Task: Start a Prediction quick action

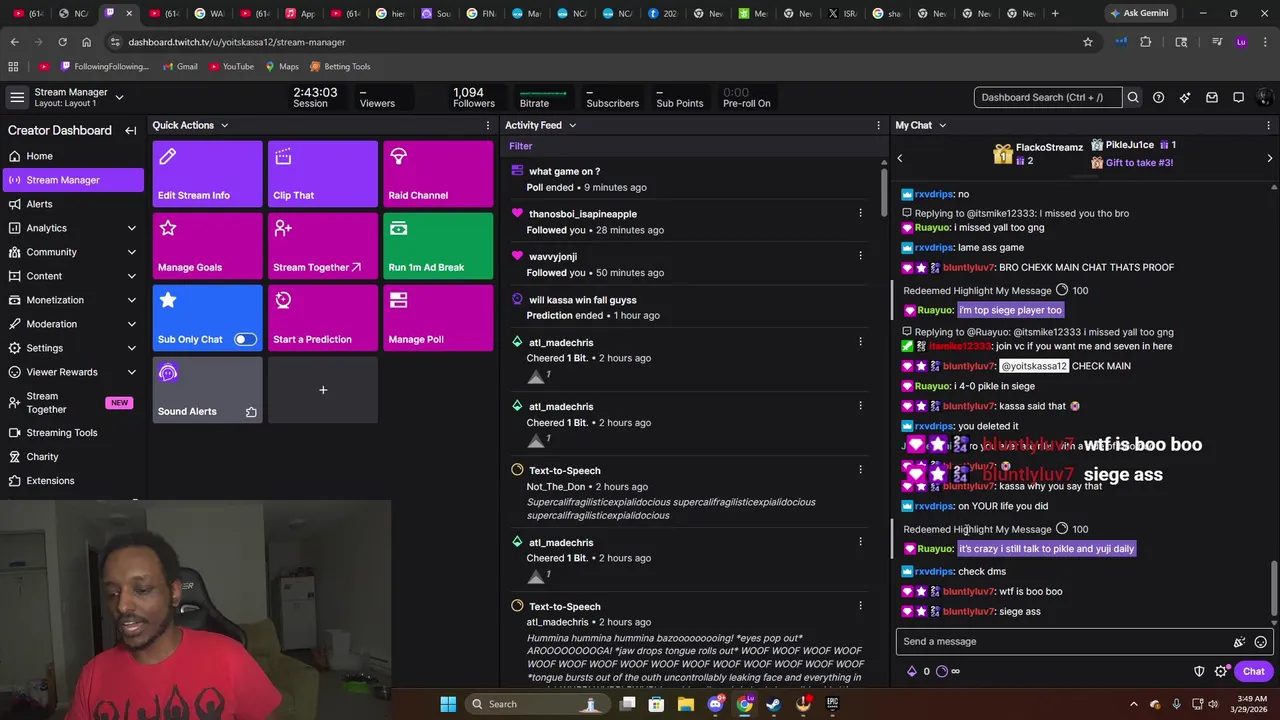Action: pyautogui.click(x=323, y=318)
